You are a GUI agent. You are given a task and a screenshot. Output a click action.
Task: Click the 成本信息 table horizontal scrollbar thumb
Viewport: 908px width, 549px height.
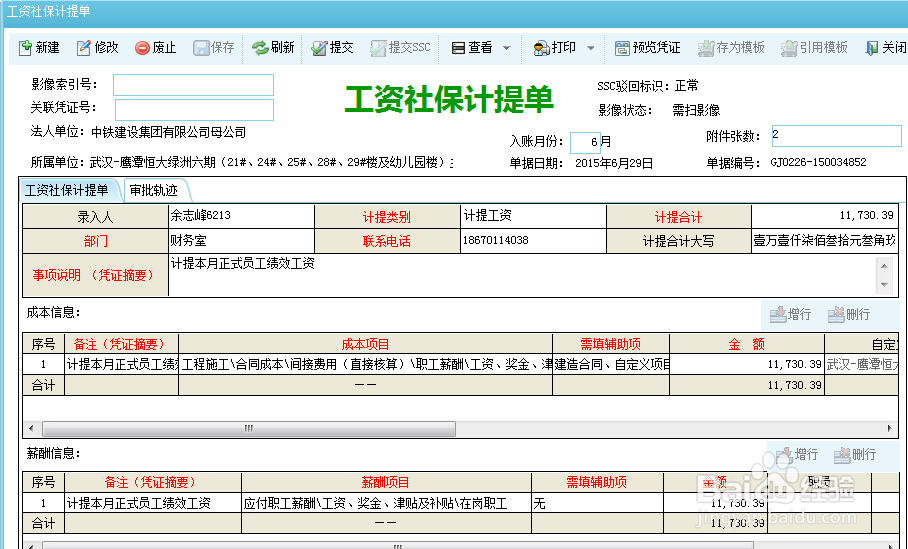pyautogui.click(x=249, y=429)
